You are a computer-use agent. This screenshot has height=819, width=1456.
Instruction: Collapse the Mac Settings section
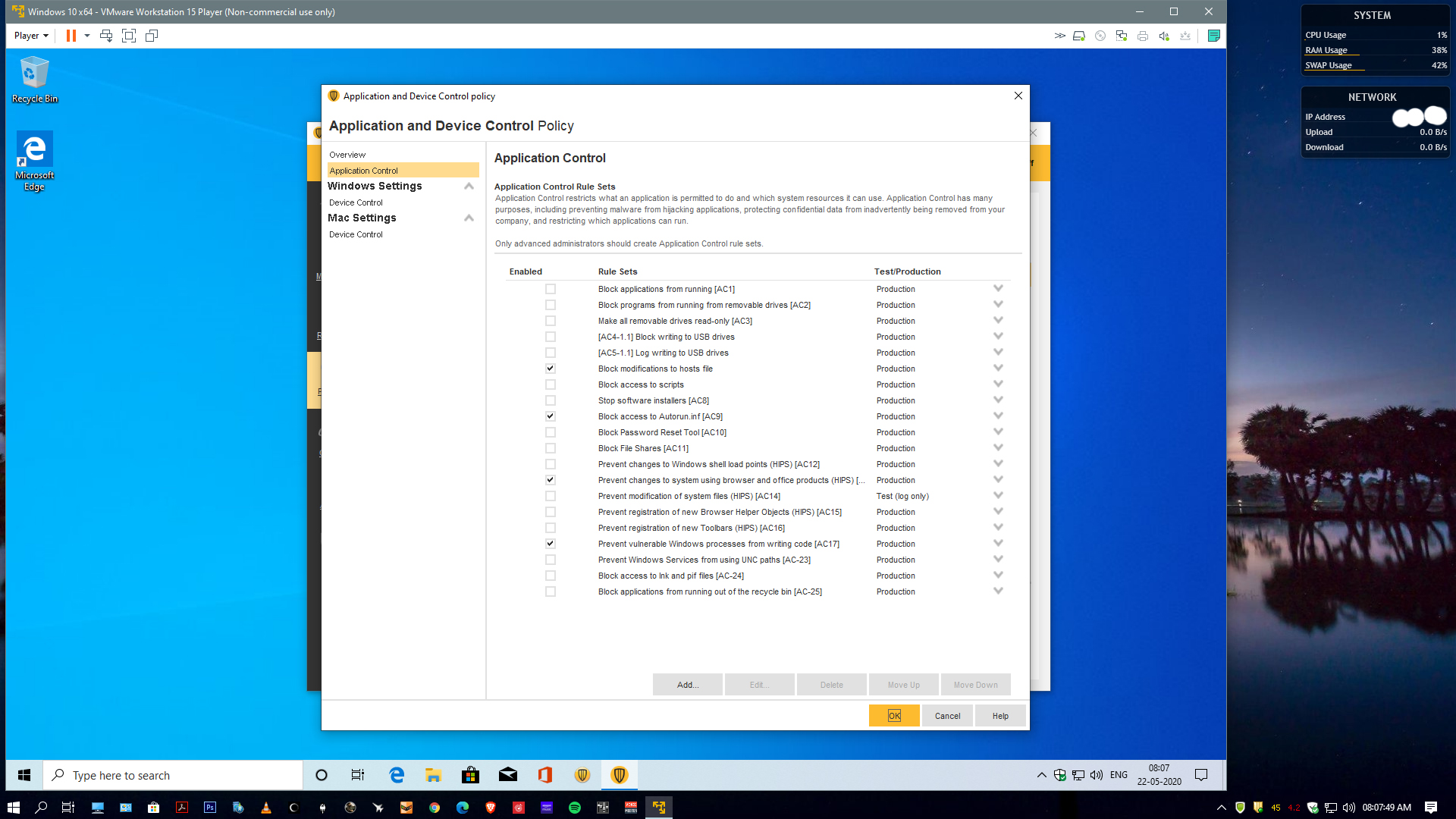coord(469,218)
